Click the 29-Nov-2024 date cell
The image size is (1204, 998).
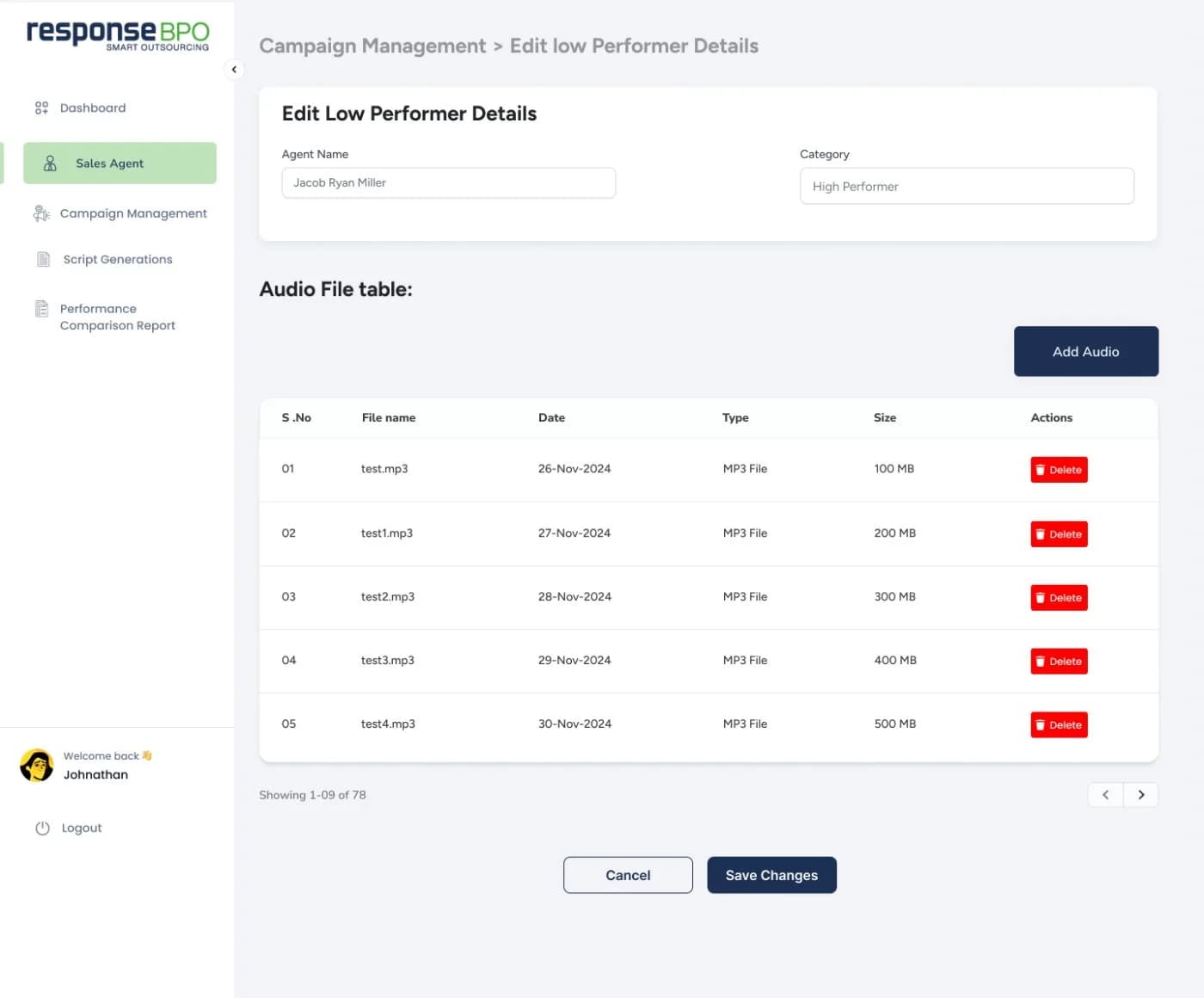pos(574,660)
